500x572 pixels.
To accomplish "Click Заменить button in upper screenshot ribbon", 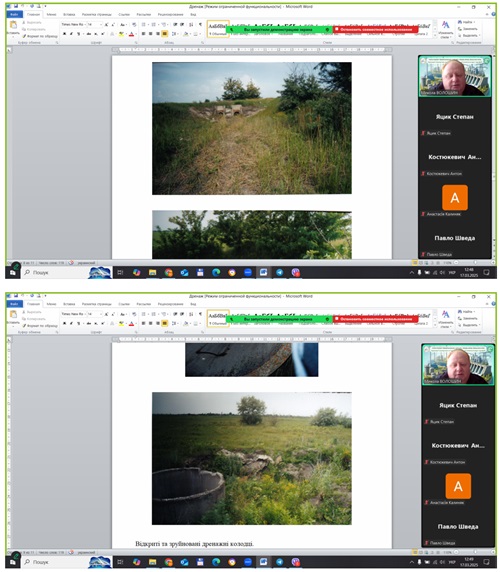I will tap(468, 28).
